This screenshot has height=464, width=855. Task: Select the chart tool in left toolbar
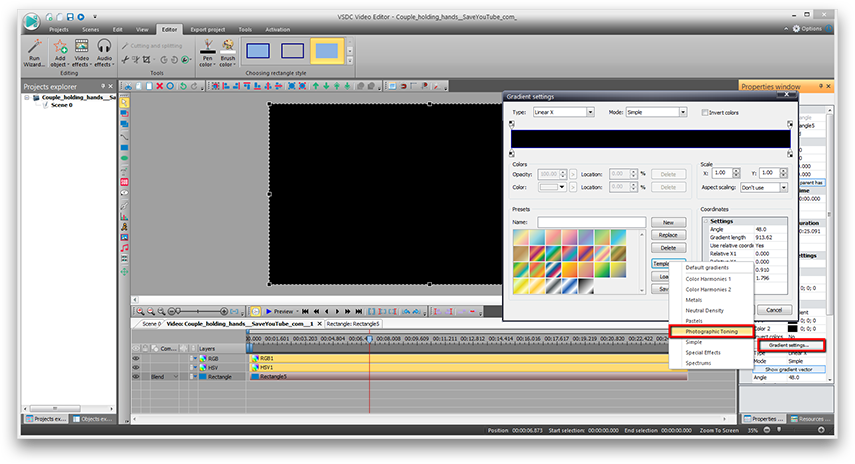coord(124,216)
